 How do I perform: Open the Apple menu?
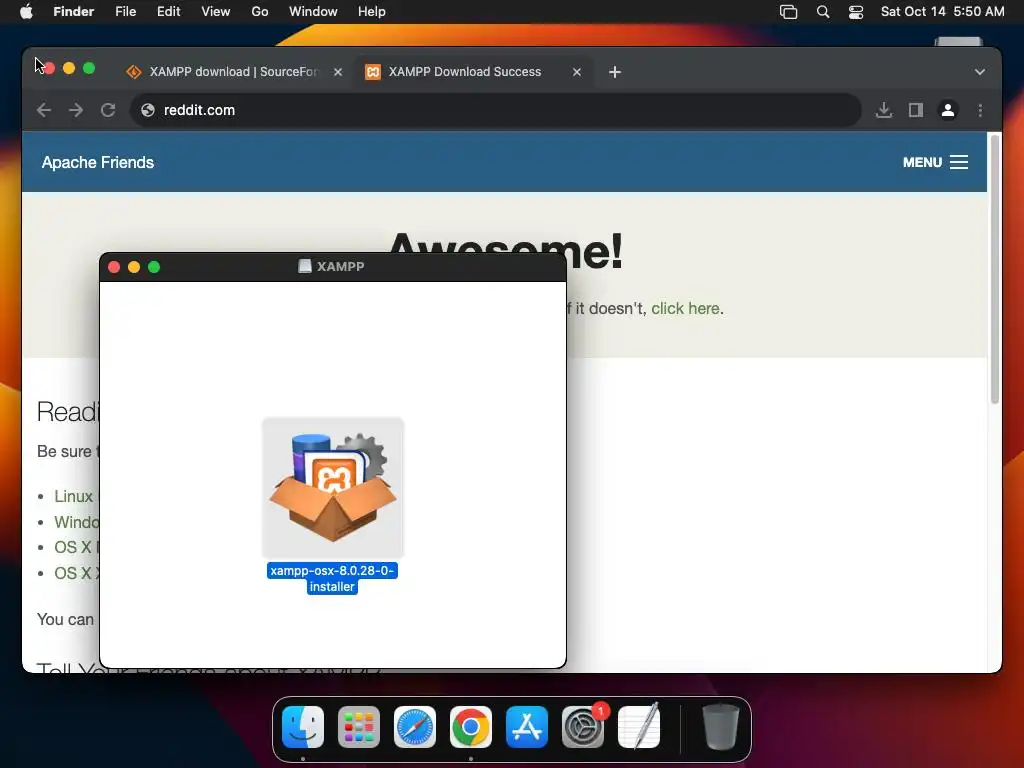pos(26,11)
